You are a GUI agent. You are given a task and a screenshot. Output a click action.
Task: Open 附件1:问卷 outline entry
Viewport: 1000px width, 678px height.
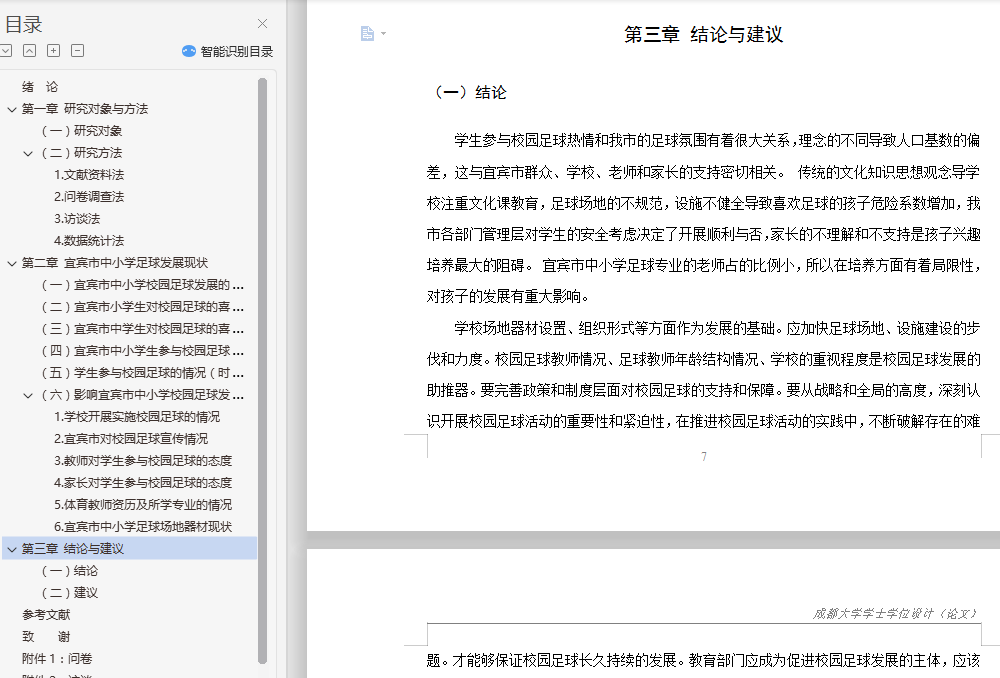[x=57, y=659]
